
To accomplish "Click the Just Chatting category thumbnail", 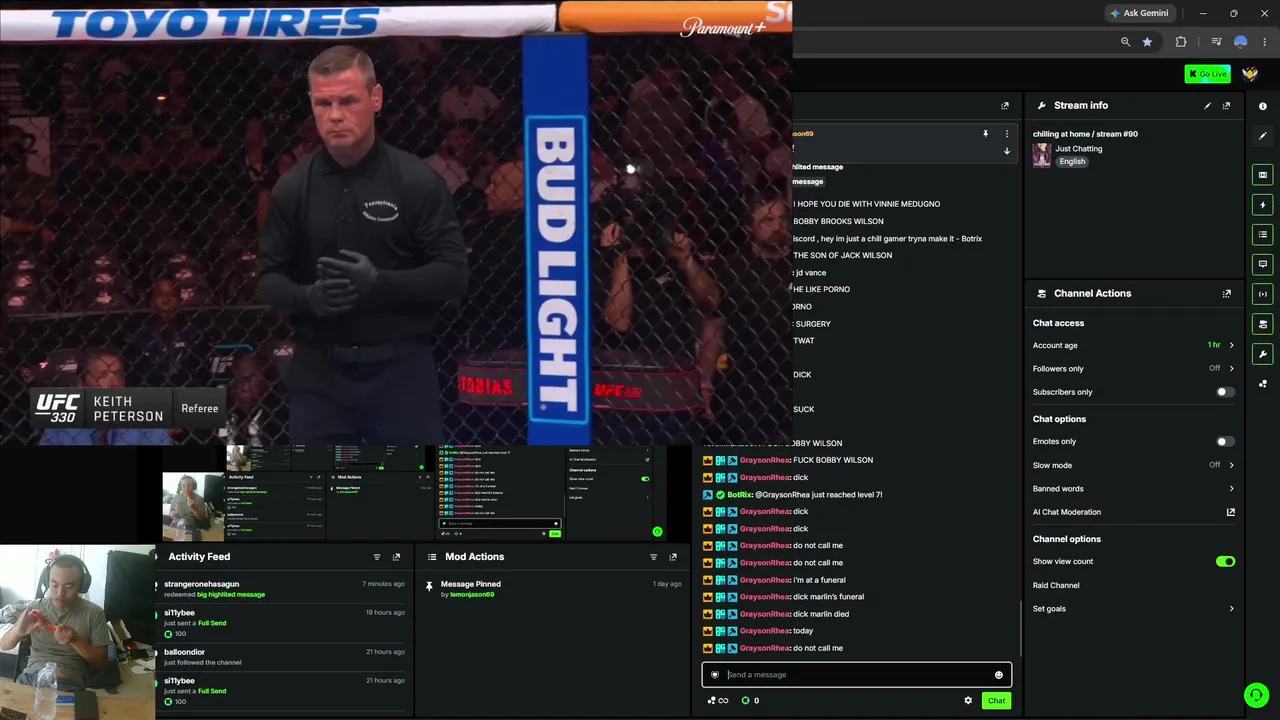I will tap(1042, 155).
